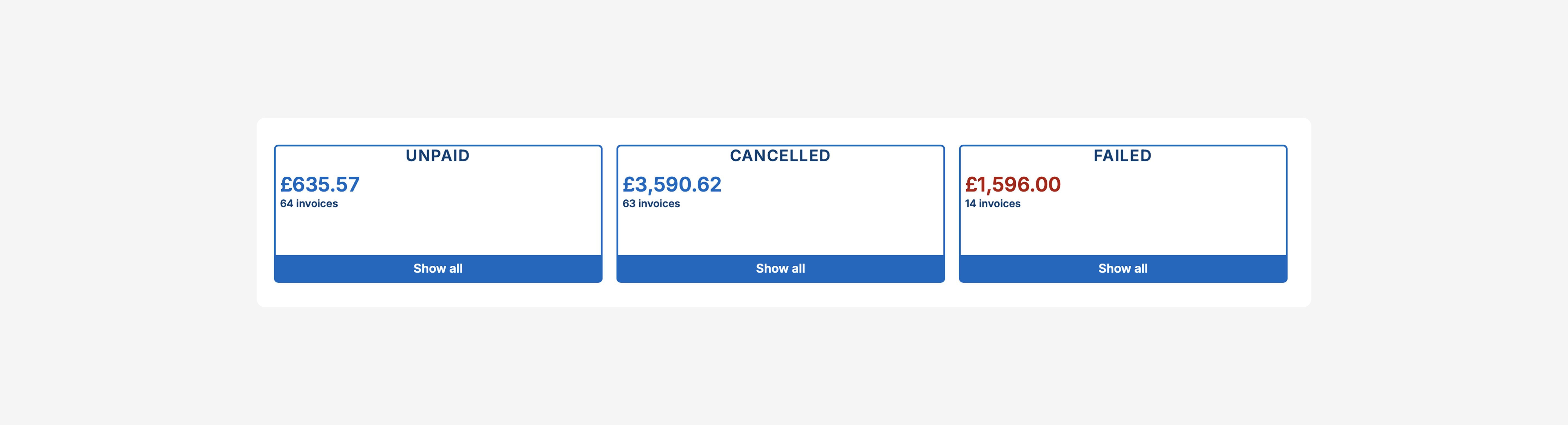1568x425 pixels.
Task: Click the £3,590.62 cancelled amount
Action: point(671,185)
